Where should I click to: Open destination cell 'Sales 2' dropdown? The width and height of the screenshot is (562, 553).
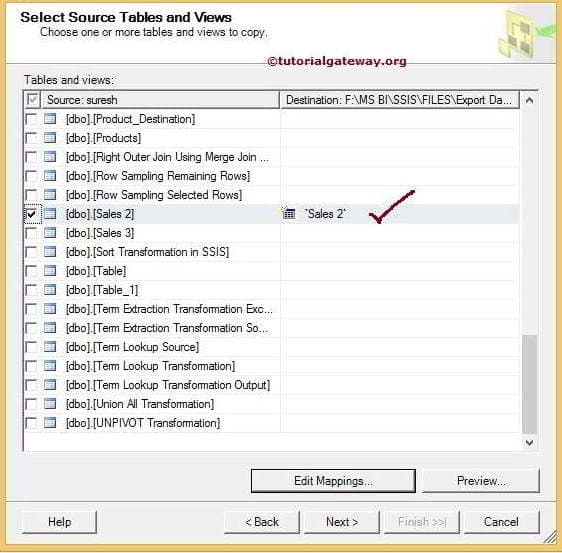(x=400, y=214)
